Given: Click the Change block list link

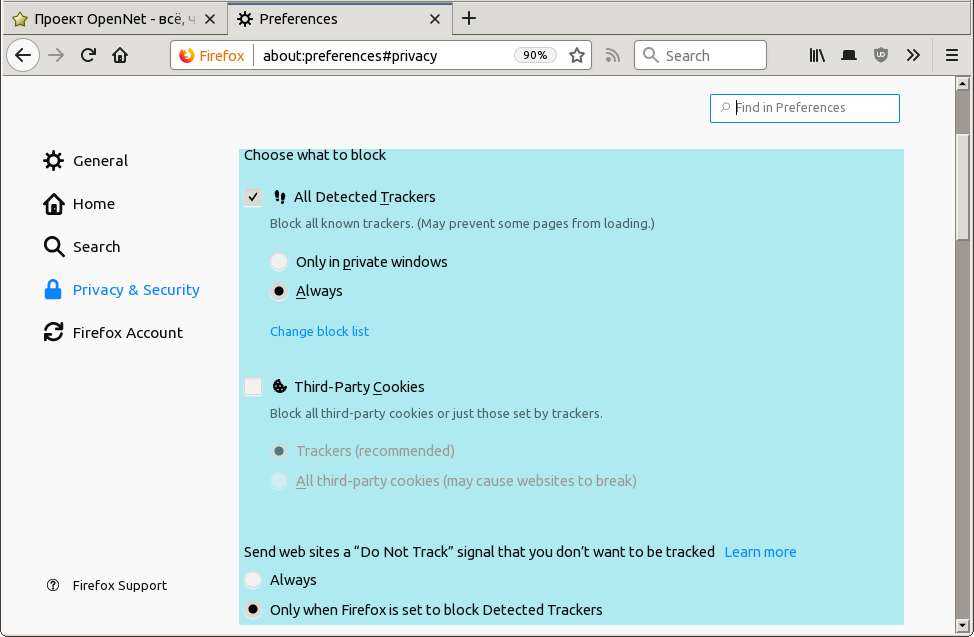Looking at the screenshot, I should (x=319, y=331).
